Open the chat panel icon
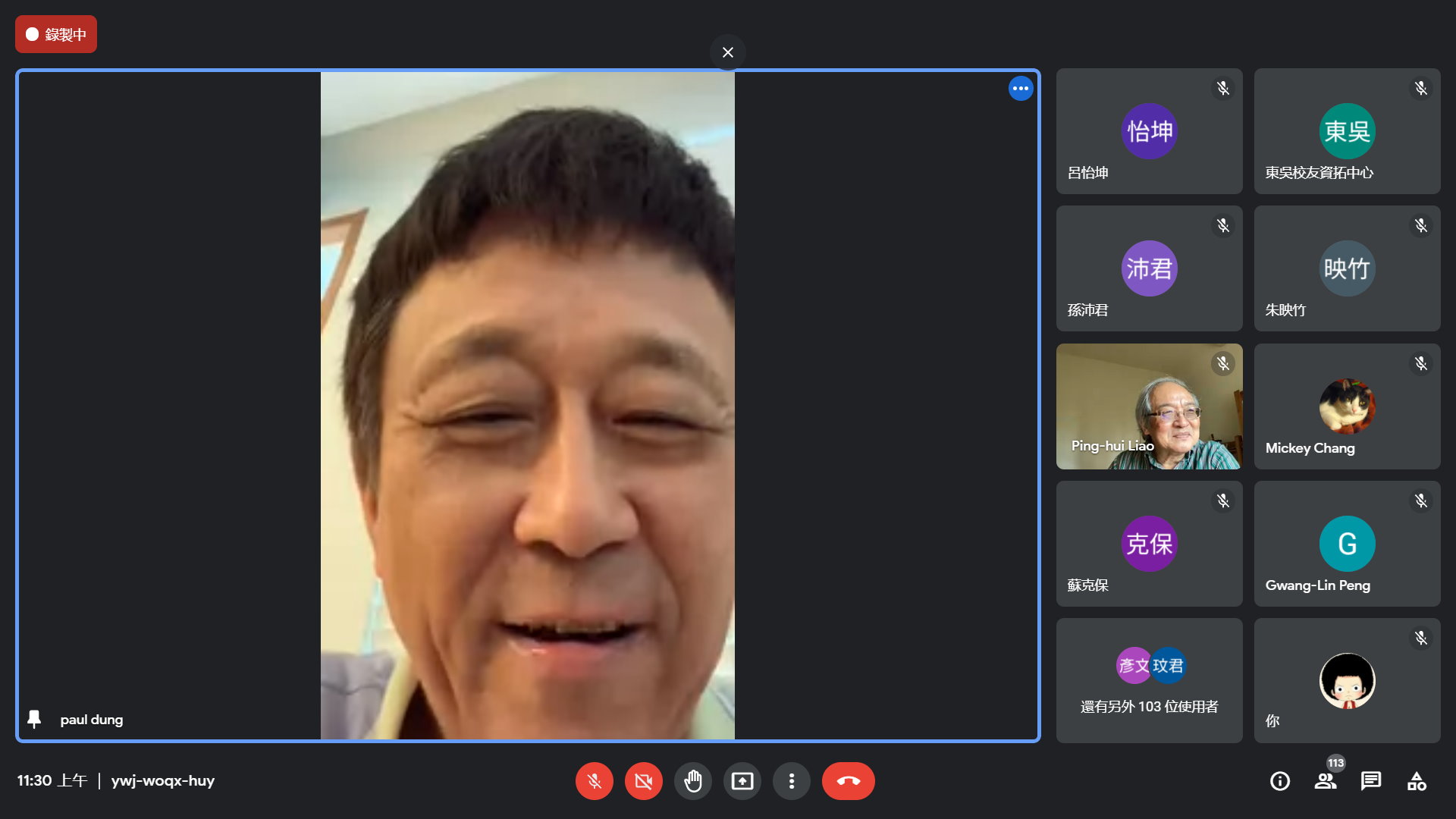Viewport: 1456px width, 819px height. tap(1370, 781)
